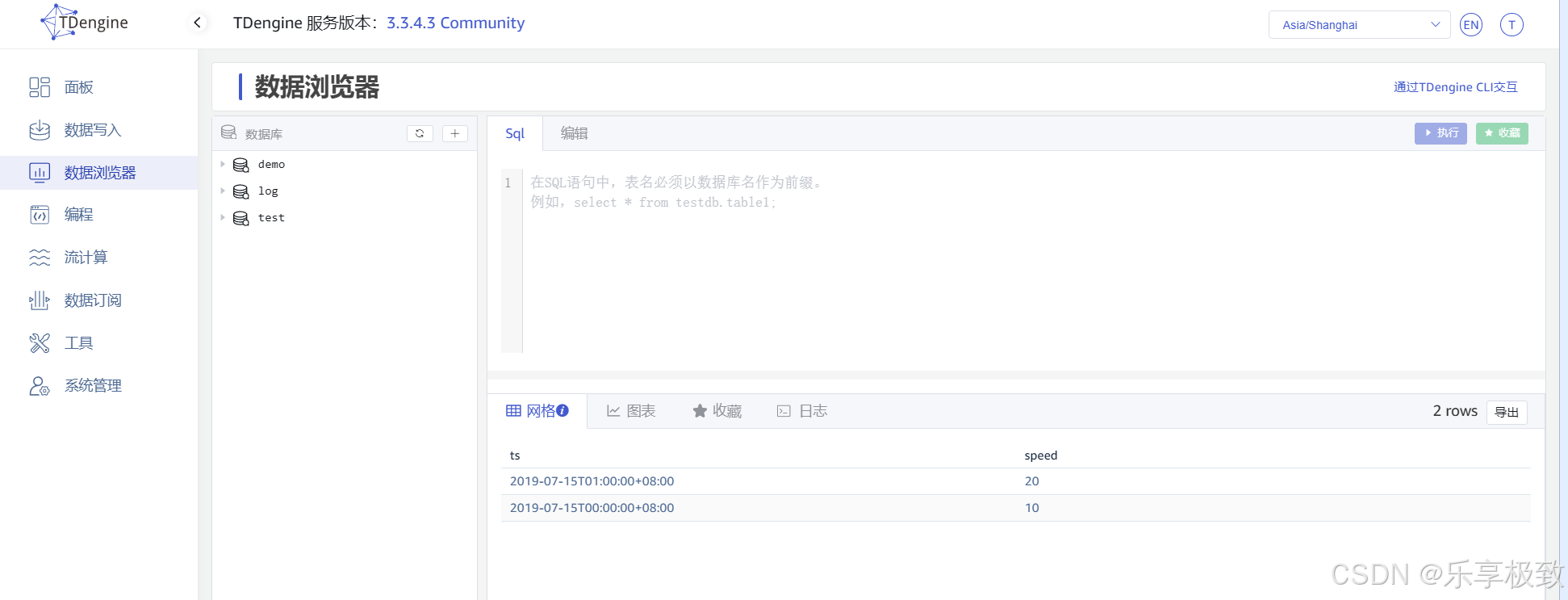The height and width of the screenshot is (600, 1568).
Task: Click cell 2019-07-15T00:00:00+08:00
Action: [x=592, y=508]
